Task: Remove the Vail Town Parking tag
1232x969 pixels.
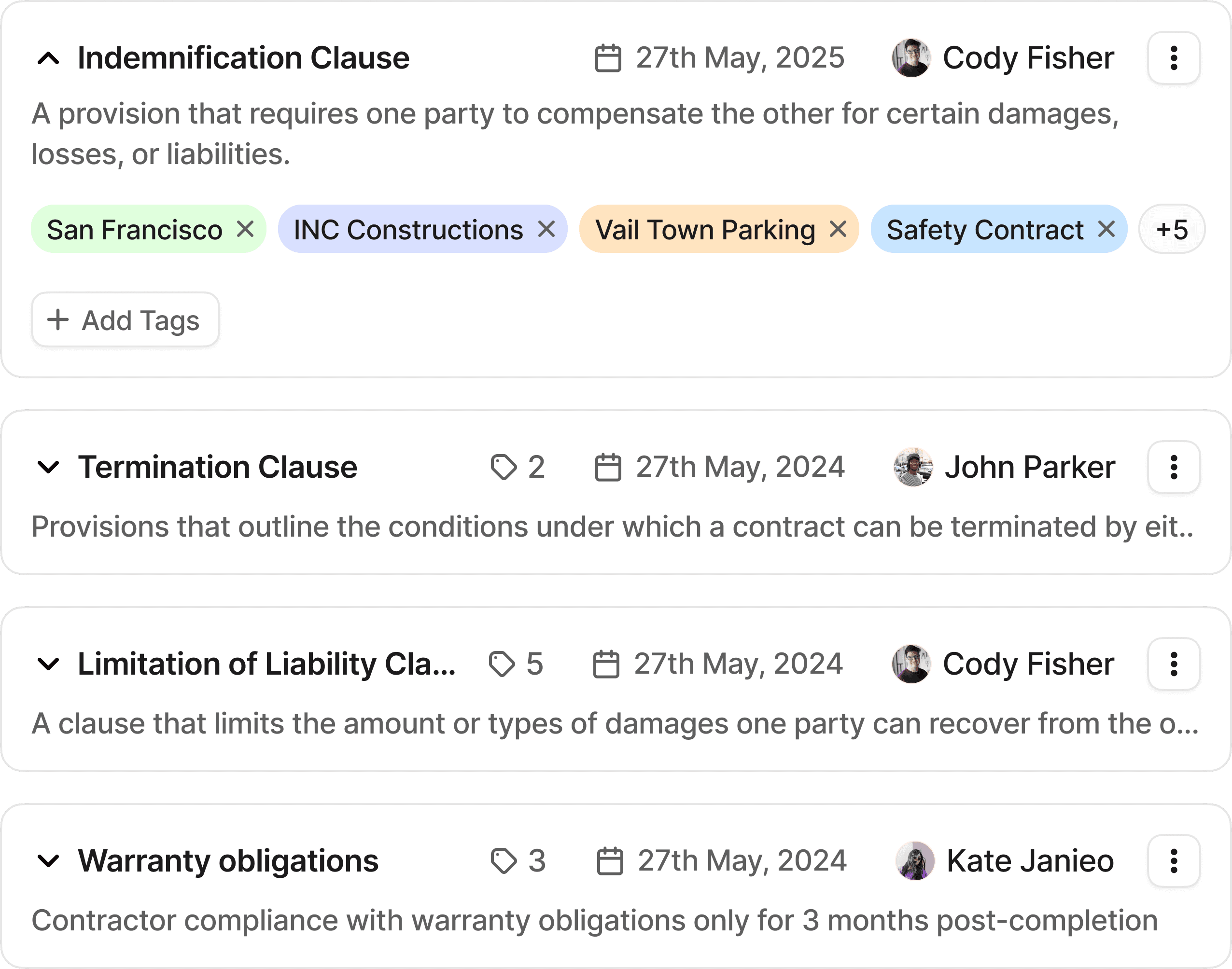Action: pyautogui.click(x=838, y=229)
